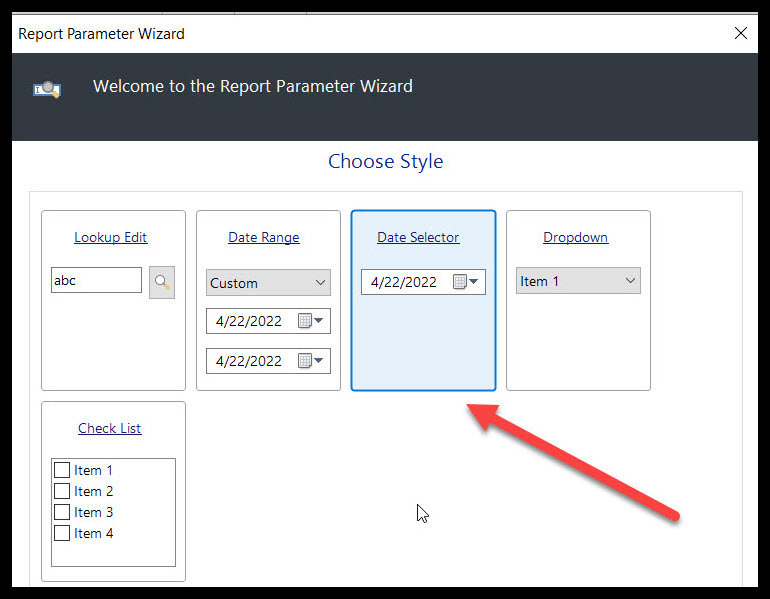Close the Report Parameter Wizard window
This screenshot has width=770, height=599.
coord(740,33)
